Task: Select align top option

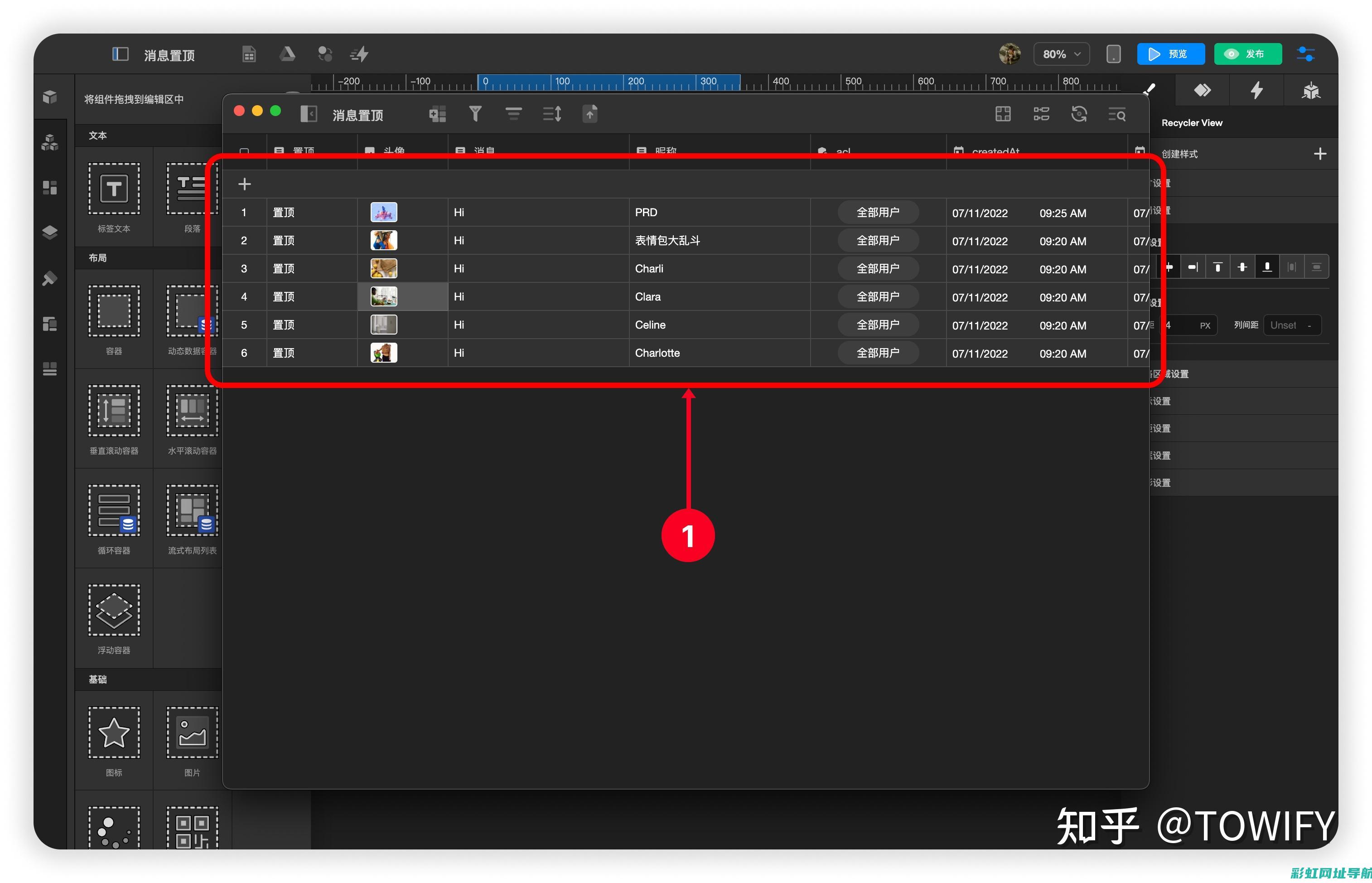Action: click(x=1217, y=267)
